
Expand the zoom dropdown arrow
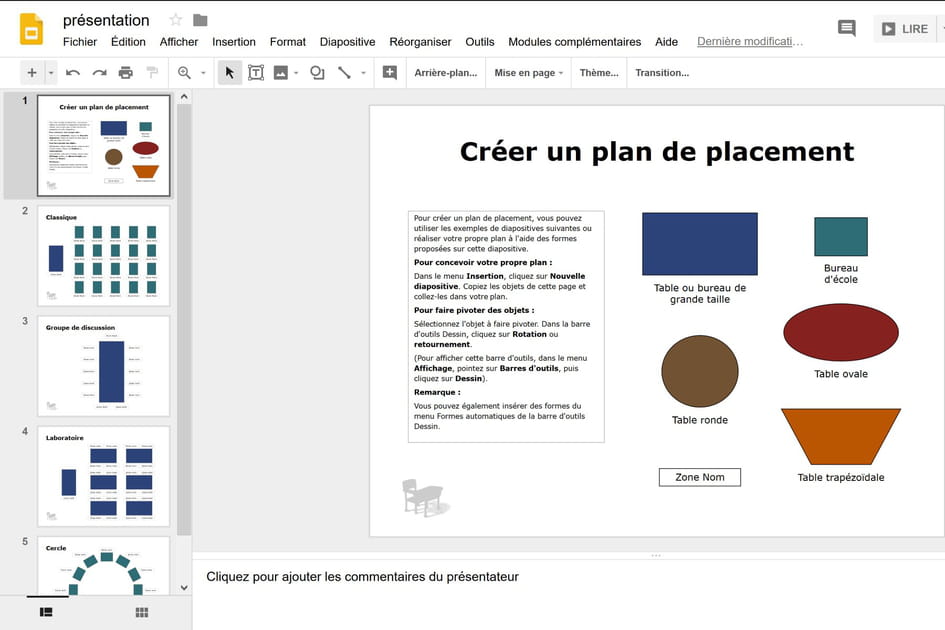(x=203, y=73)
